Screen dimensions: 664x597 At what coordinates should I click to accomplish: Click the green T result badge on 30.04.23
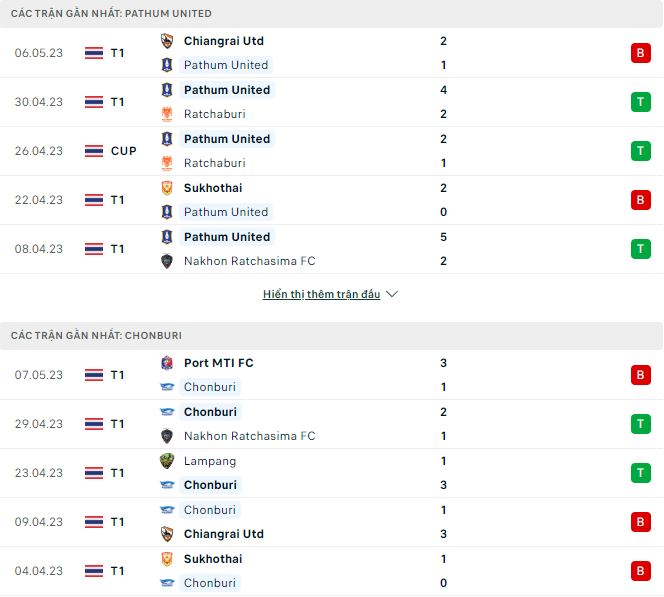640,102
